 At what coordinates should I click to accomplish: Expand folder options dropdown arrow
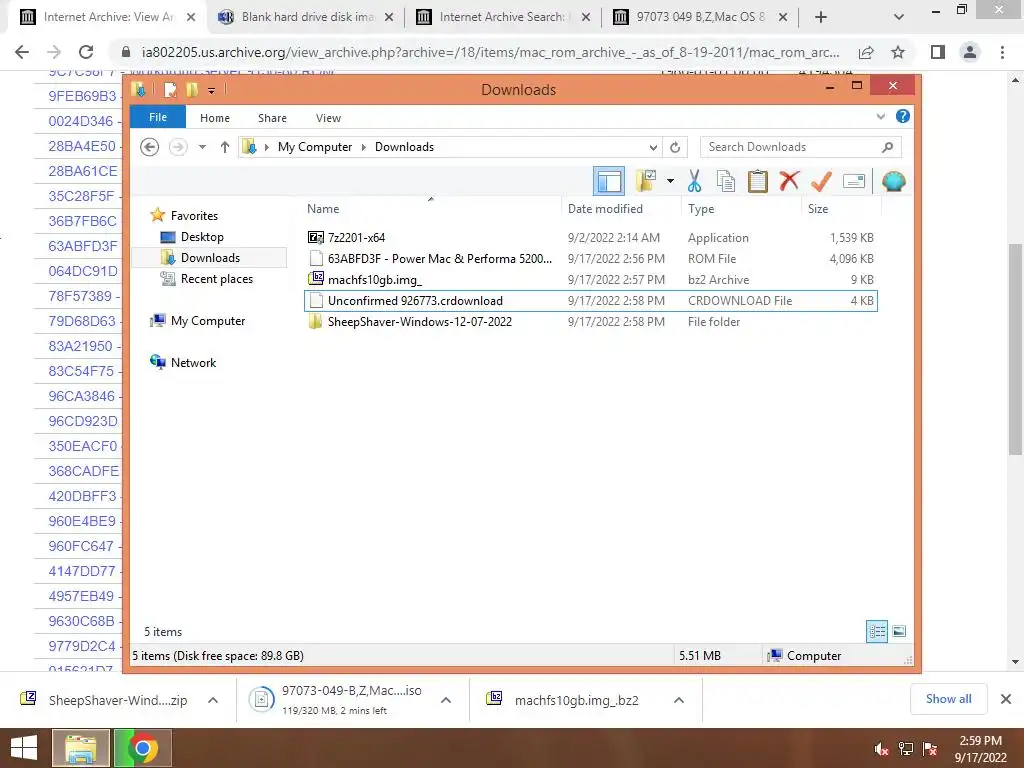(x=670, y=181)
